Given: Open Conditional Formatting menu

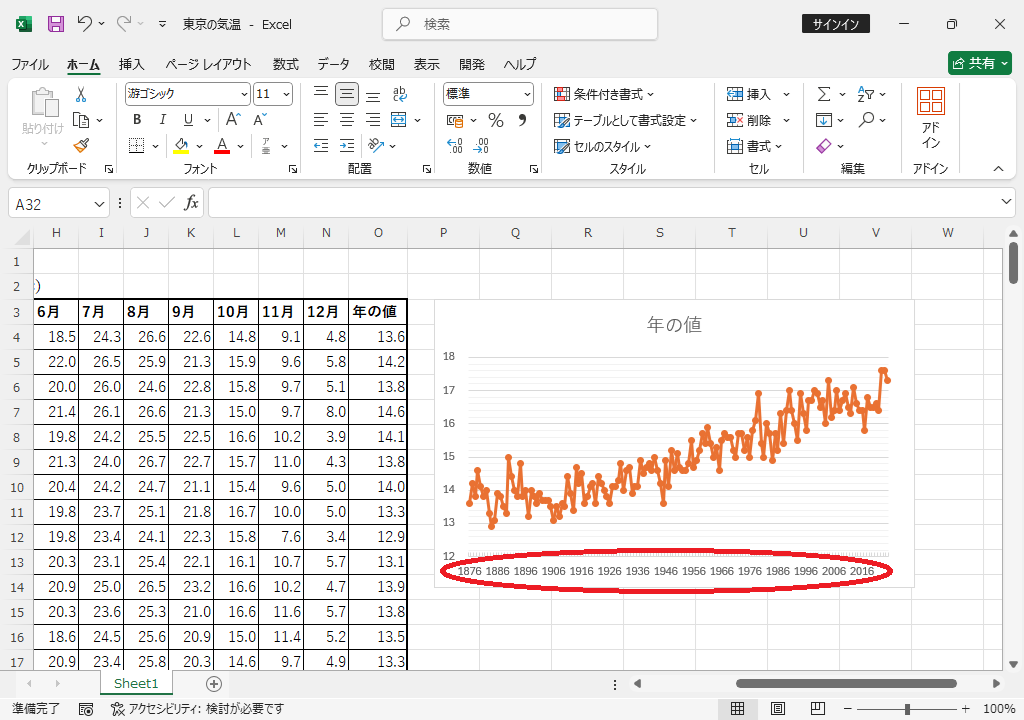Looking at the screenshot, I should coord(603,94).
